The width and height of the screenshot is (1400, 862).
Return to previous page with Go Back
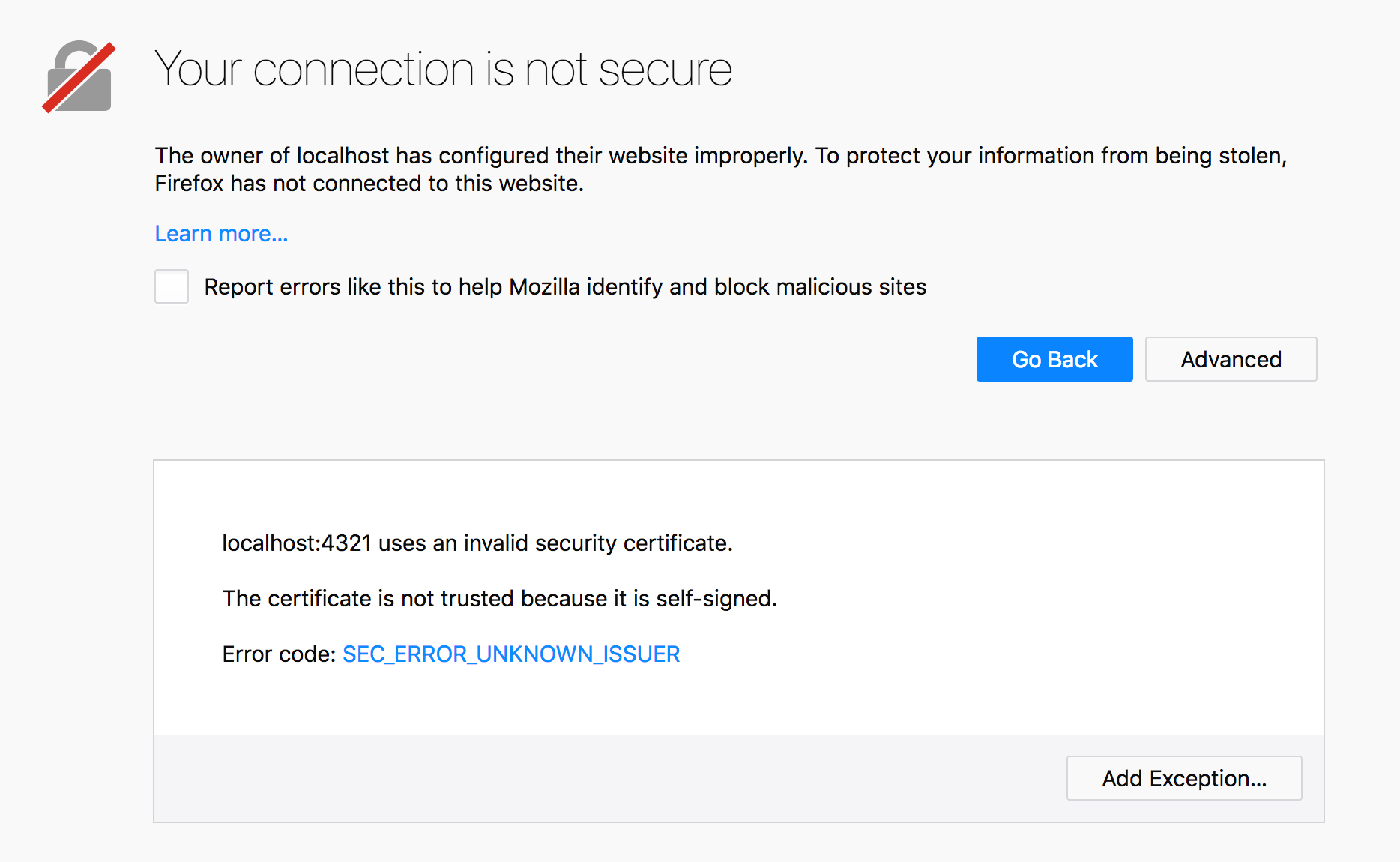pyautogui.click(x=1054, y=359)
